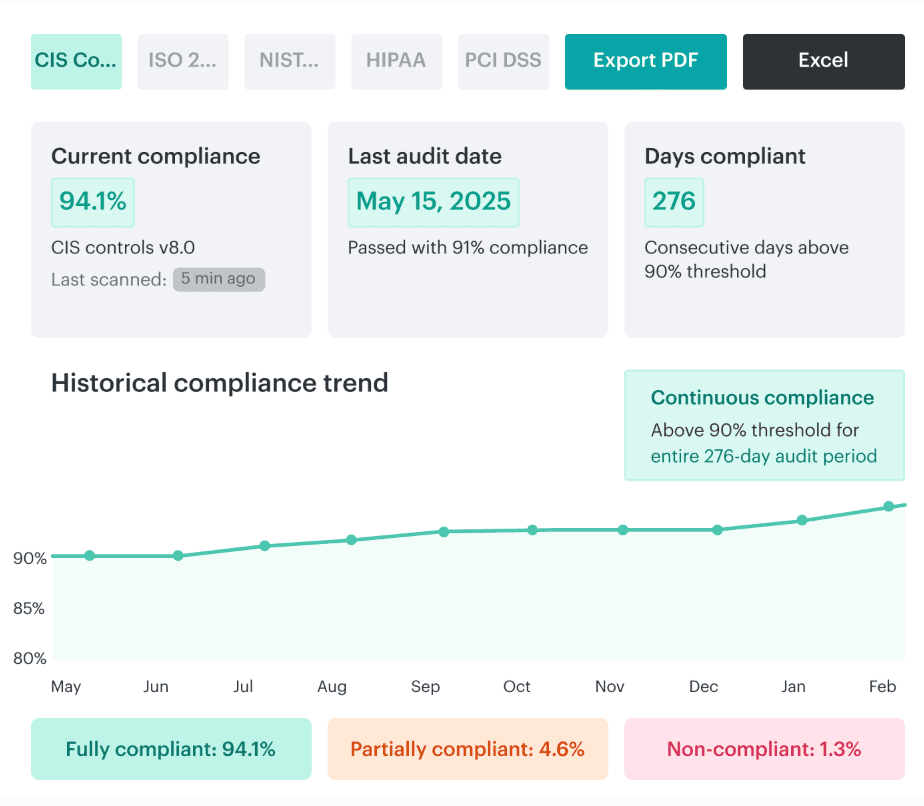Click the 90% y-axis label

point(29,558)
